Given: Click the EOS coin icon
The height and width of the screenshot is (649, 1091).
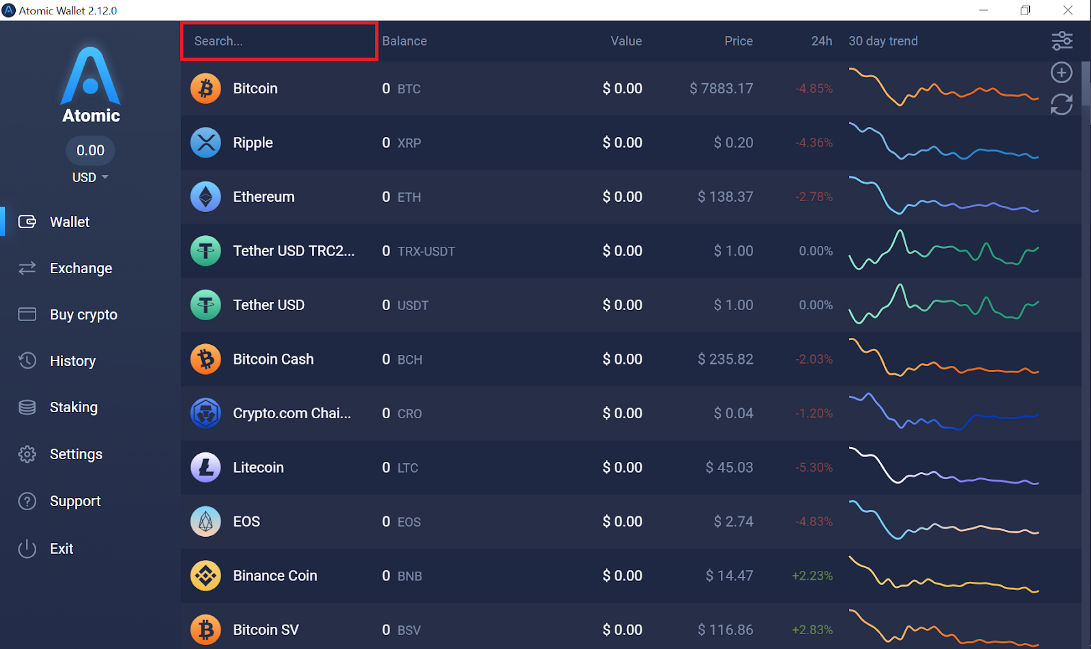Looking at the screenshot, I should 205,522.
